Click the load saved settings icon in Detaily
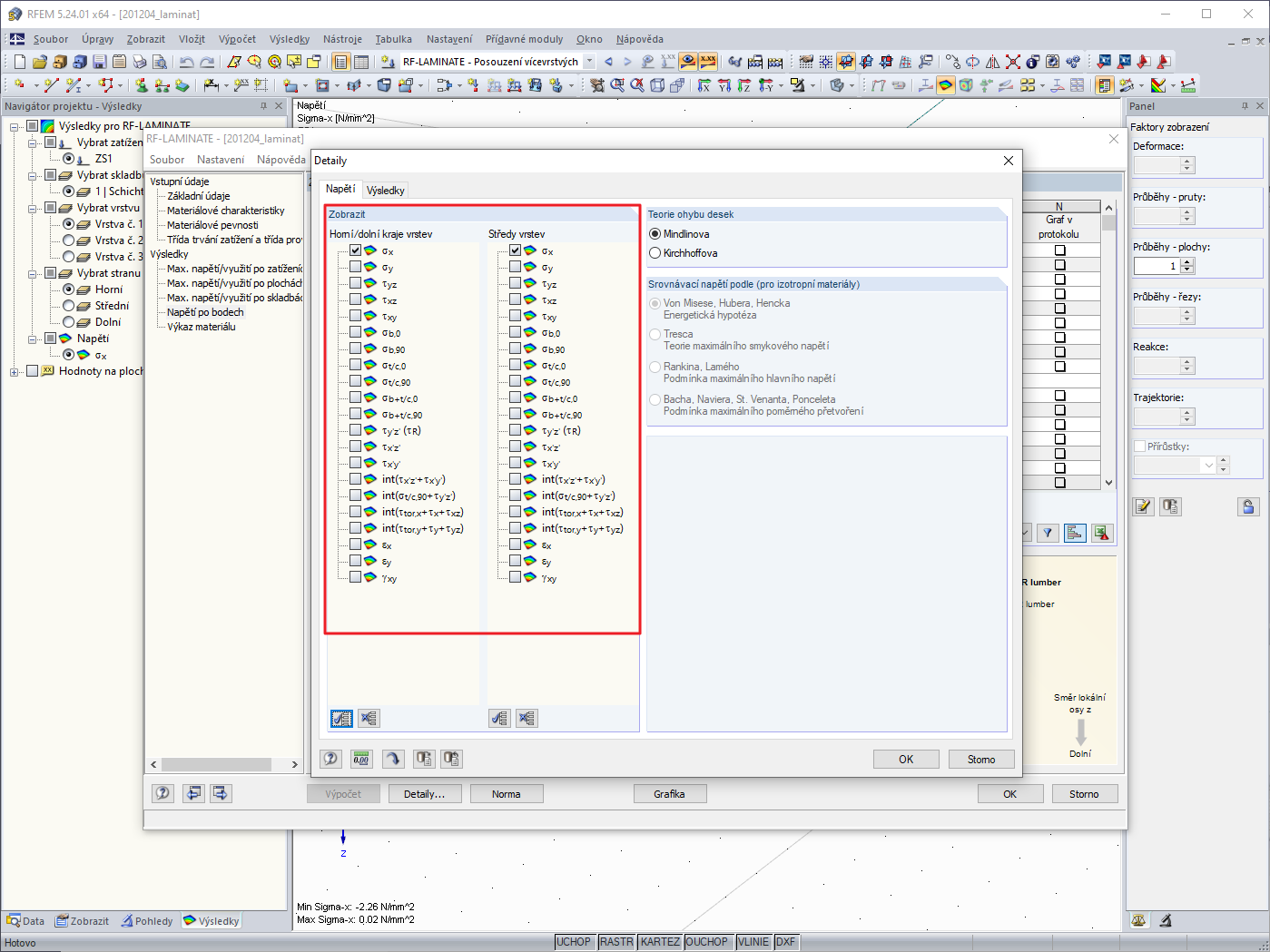 coord(424,759)
